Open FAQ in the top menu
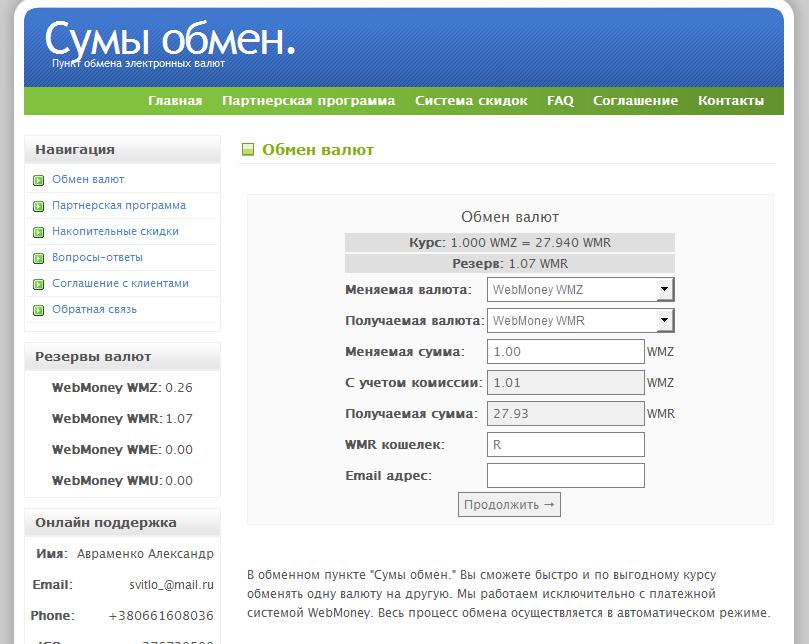Screen dimensions: 809x644 pyautogui.click(x=560, y=101)
